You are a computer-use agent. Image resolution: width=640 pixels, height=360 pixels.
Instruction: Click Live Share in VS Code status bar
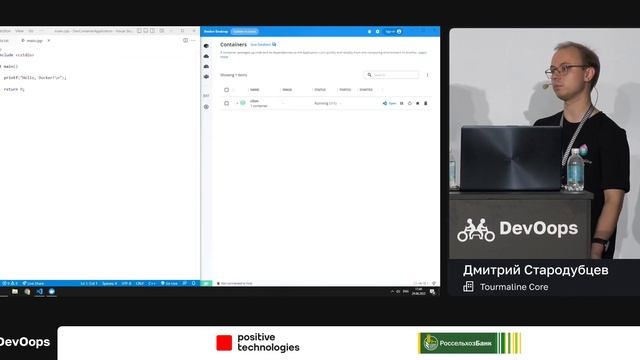(33, 283)
